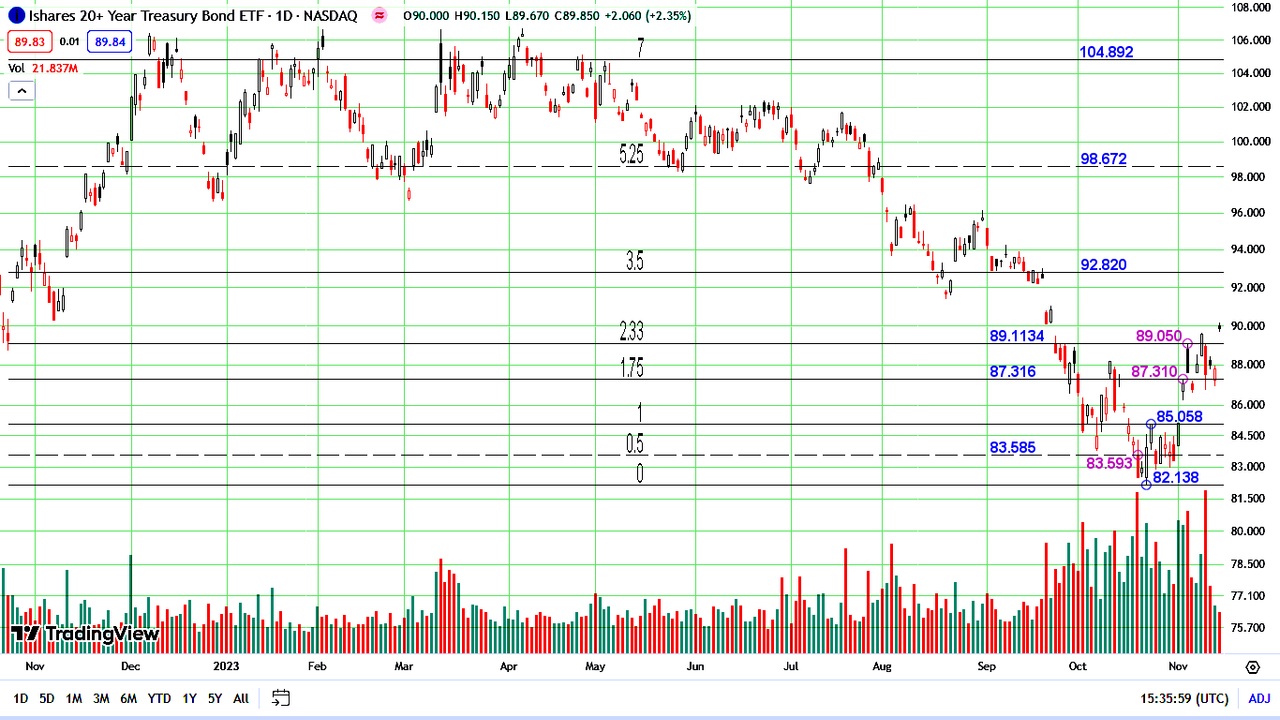
Task: Click the Ishares 20+ Year Treasury Bond ETF title
Action: [x=148, y=15]
